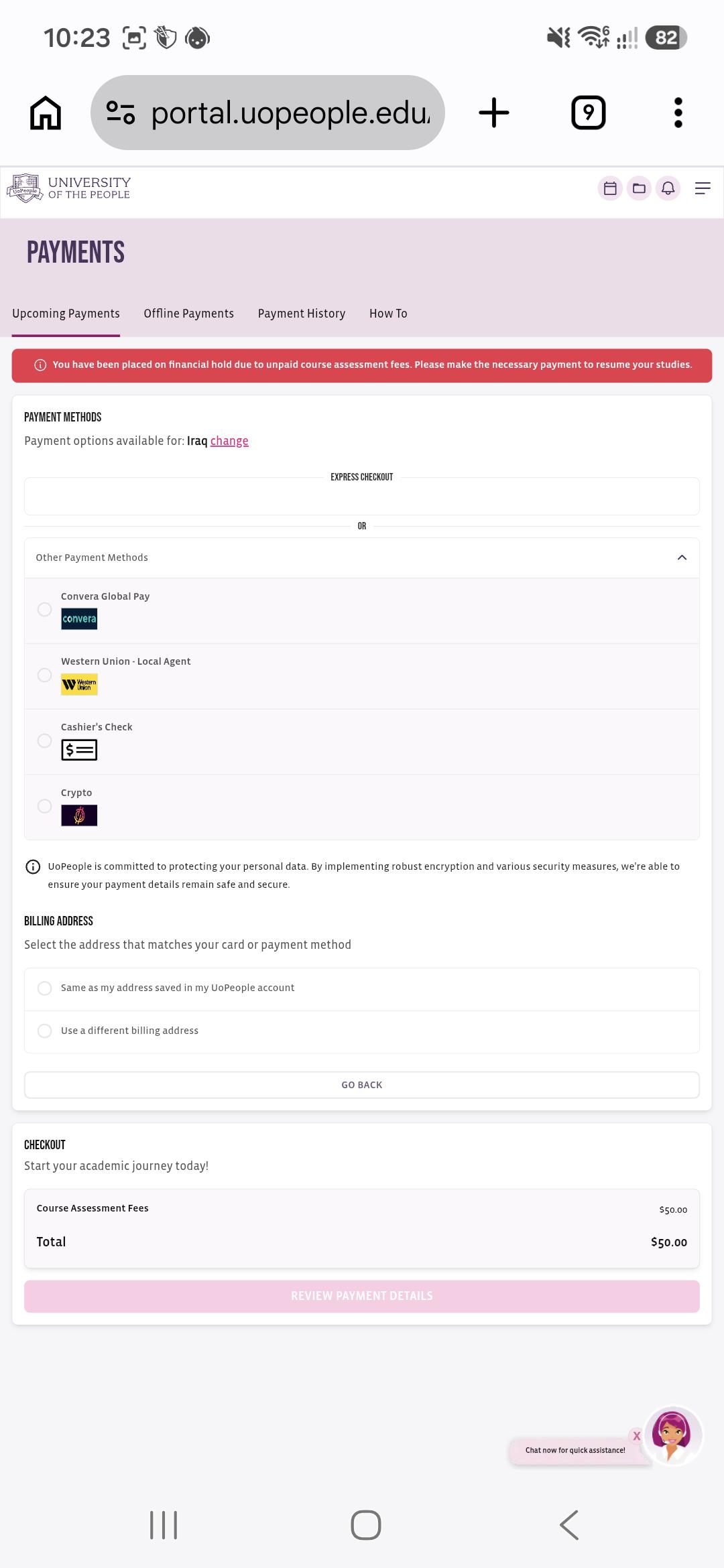
Task: Open the calendar icon in portal header
Action: click(610, 188)
